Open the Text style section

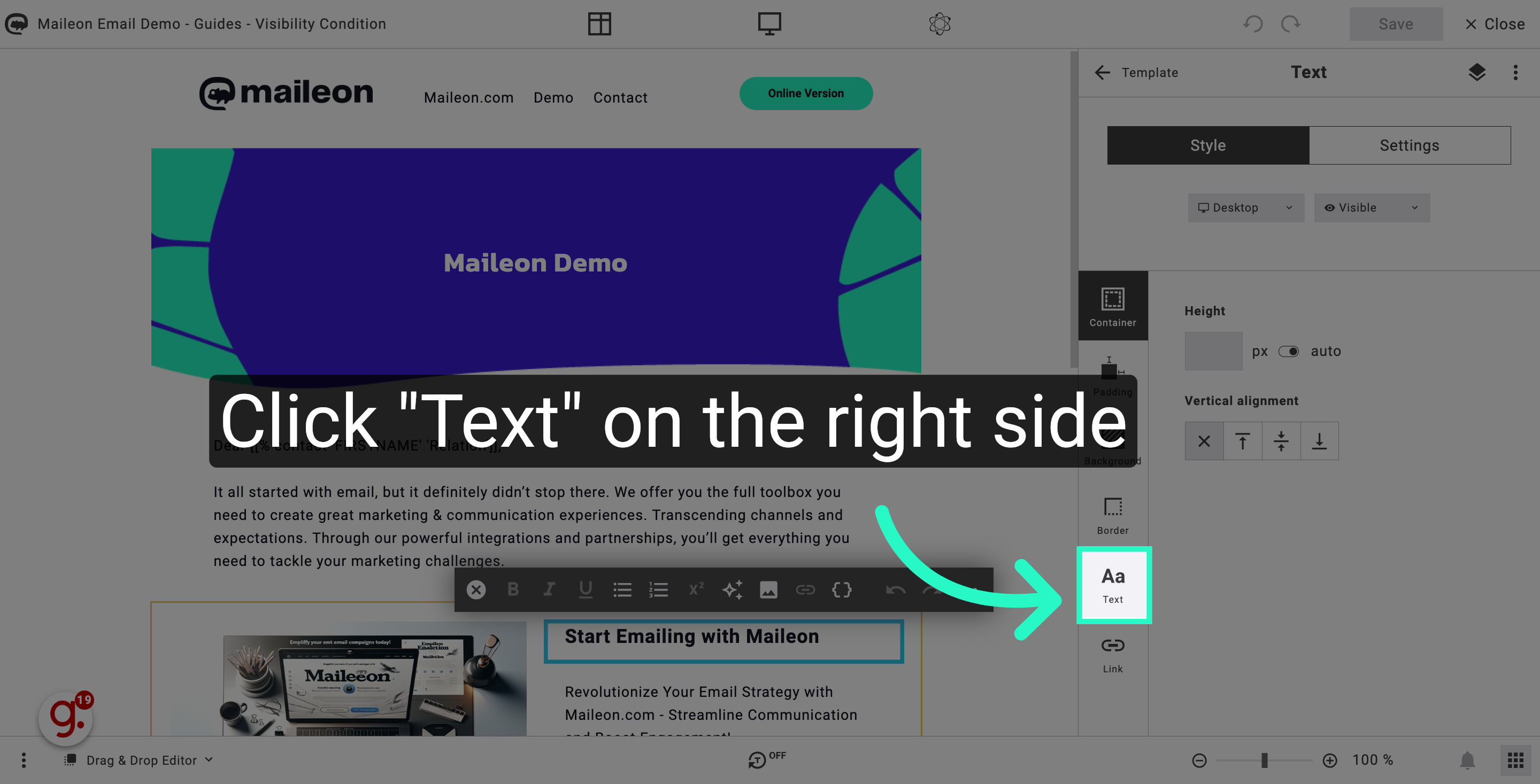[1113, 585]
